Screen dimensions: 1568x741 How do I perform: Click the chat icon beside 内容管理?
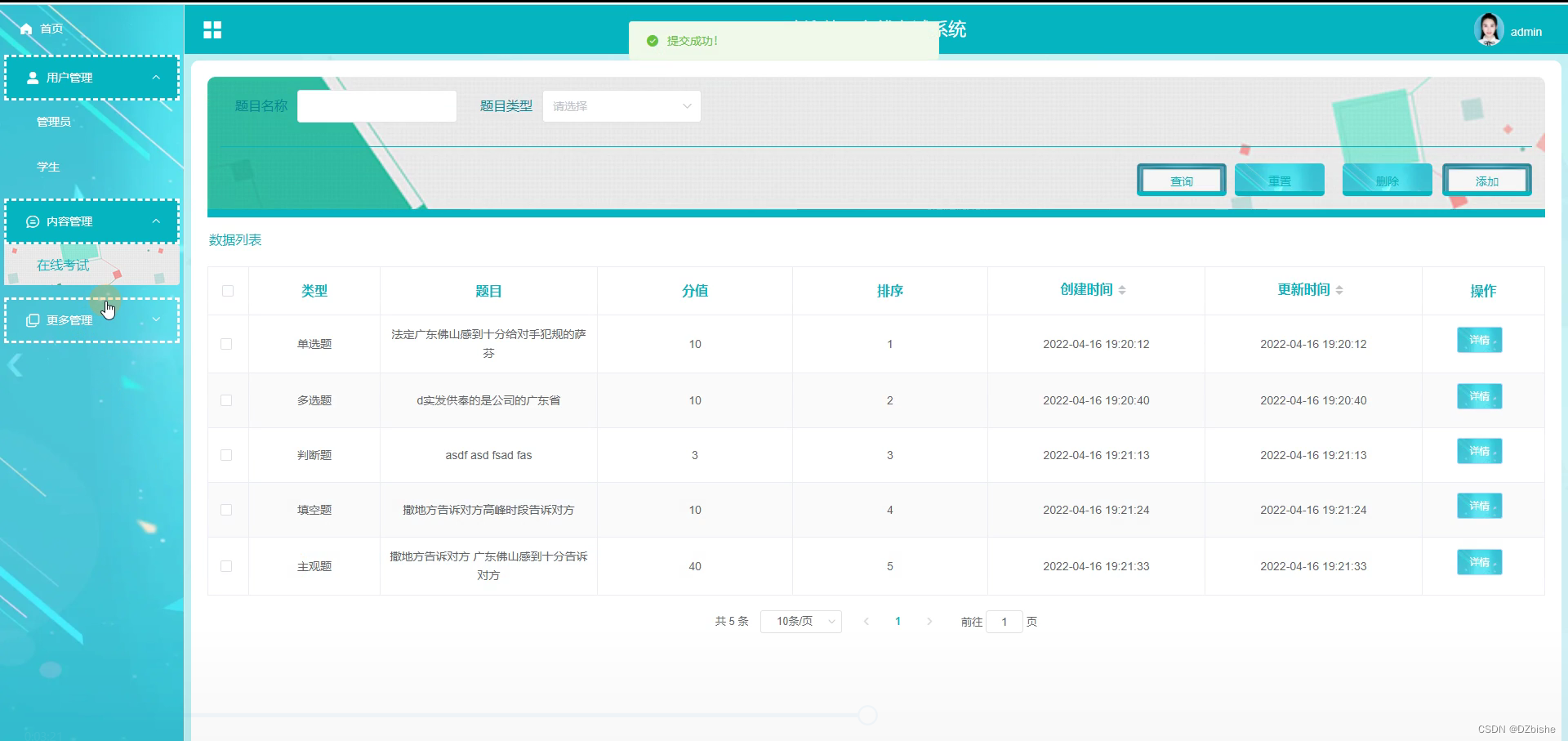(x=33, y=221)
